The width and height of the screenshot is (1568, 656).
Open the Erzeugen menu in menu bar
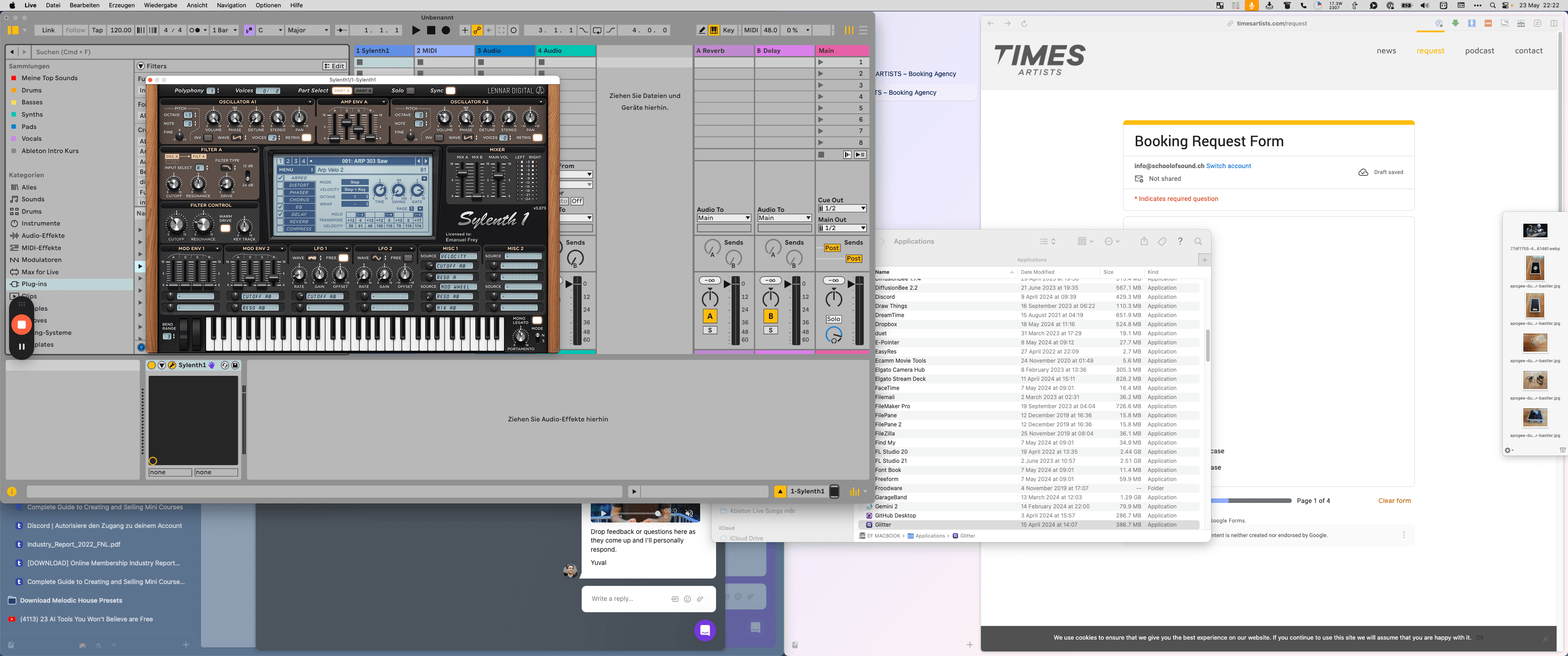[122, 5]
